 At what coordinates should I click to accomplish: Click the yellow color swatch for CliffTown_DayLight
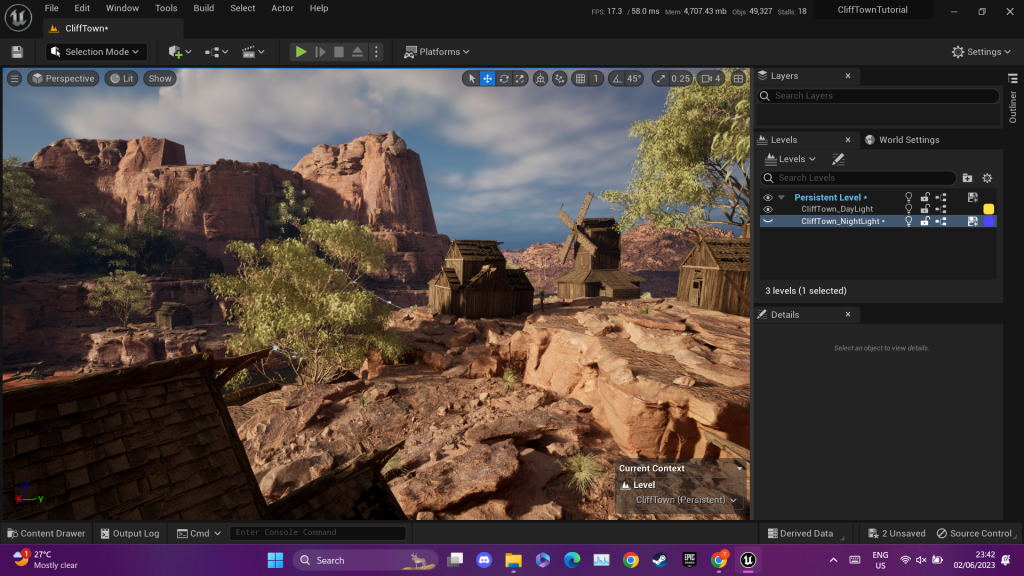[x=989, y=209]
